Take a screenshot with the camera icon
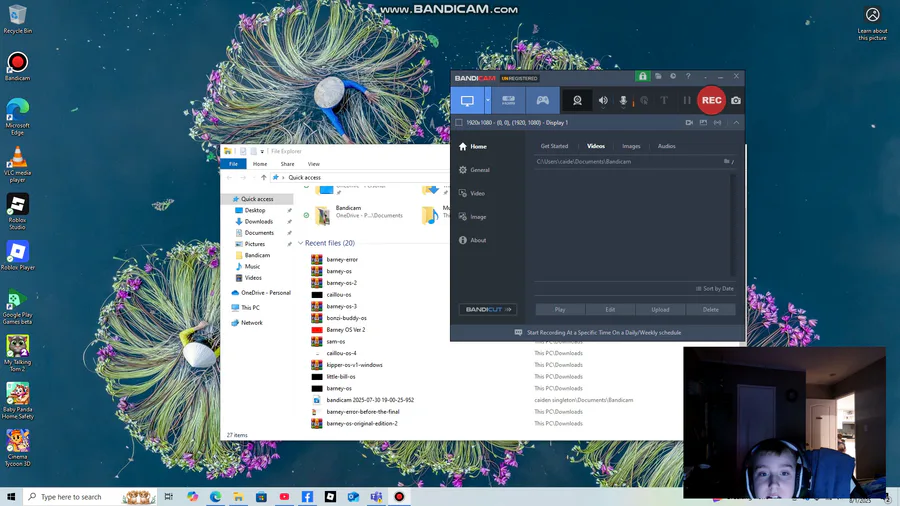Image resolution: width=900 pixels, height=506 pixels. click(736, 100)
